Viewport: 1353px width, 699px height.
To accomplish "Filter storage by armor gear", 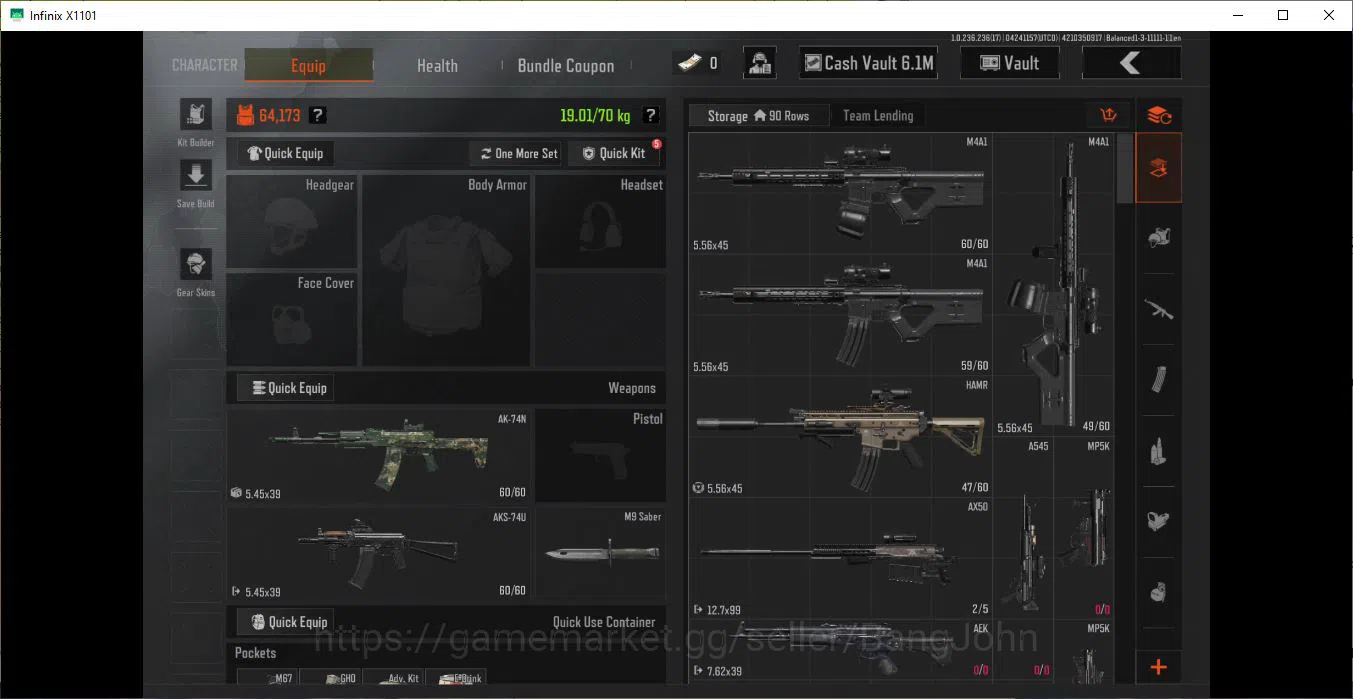I will 1159,238.
